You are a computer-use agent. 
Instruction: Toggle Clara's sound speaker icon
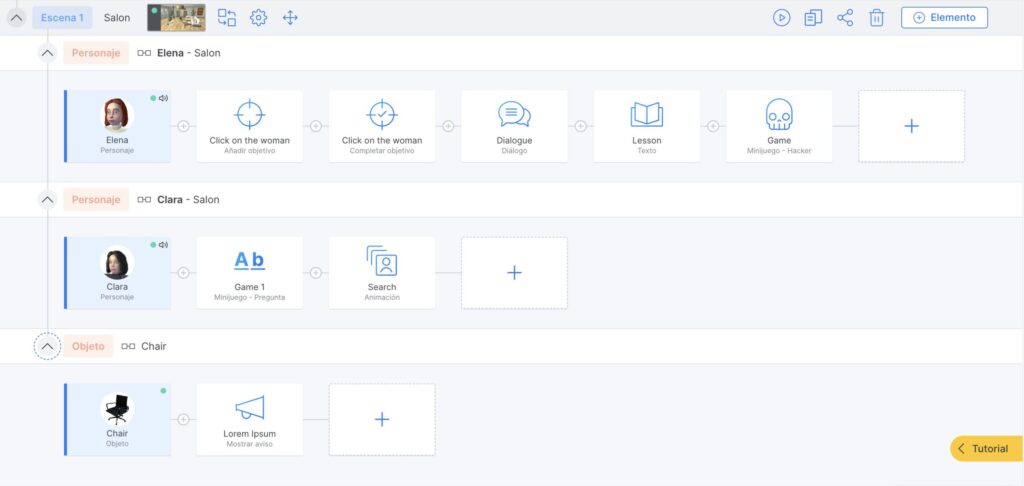pyautogui.click(x=163, y=245)
